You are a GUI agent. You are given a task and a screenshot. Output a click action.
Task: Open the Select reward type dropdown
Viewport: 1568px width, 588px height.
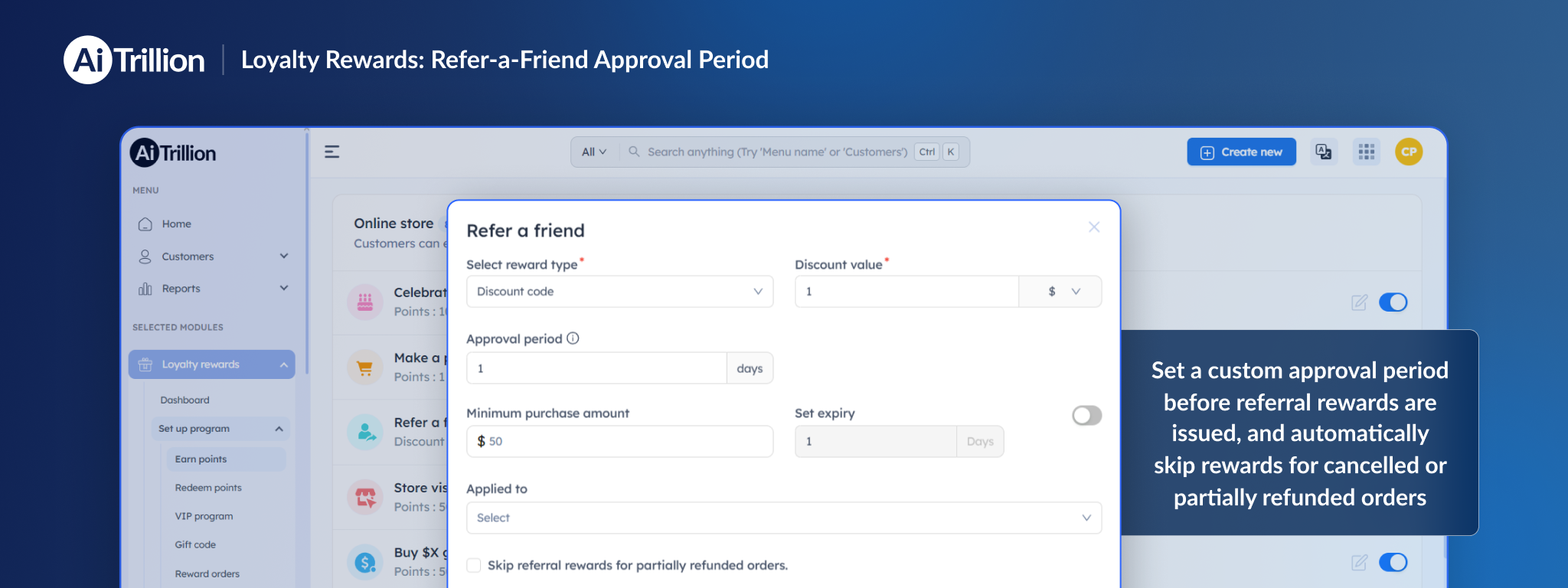point(619,292)
